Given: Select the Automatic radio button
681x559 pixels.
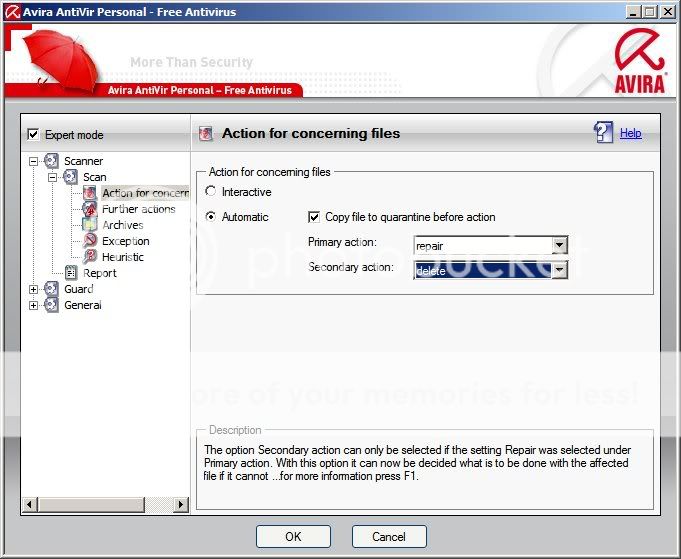Looking at the screenshot, I should [211, 216].
